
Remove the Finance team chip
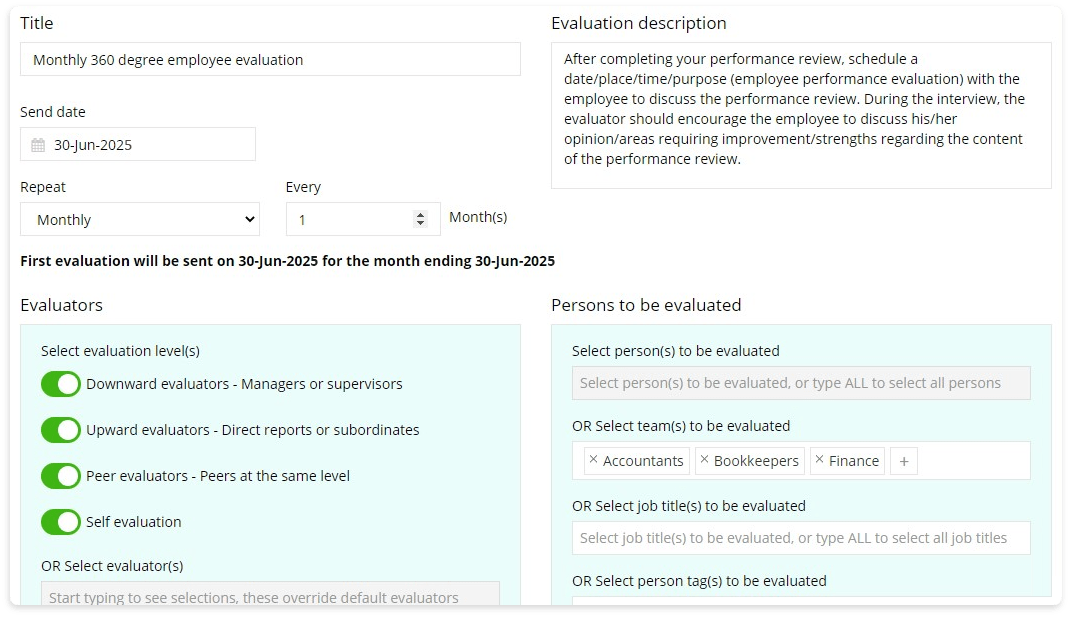pyautogui.click(x=822, y=460)
